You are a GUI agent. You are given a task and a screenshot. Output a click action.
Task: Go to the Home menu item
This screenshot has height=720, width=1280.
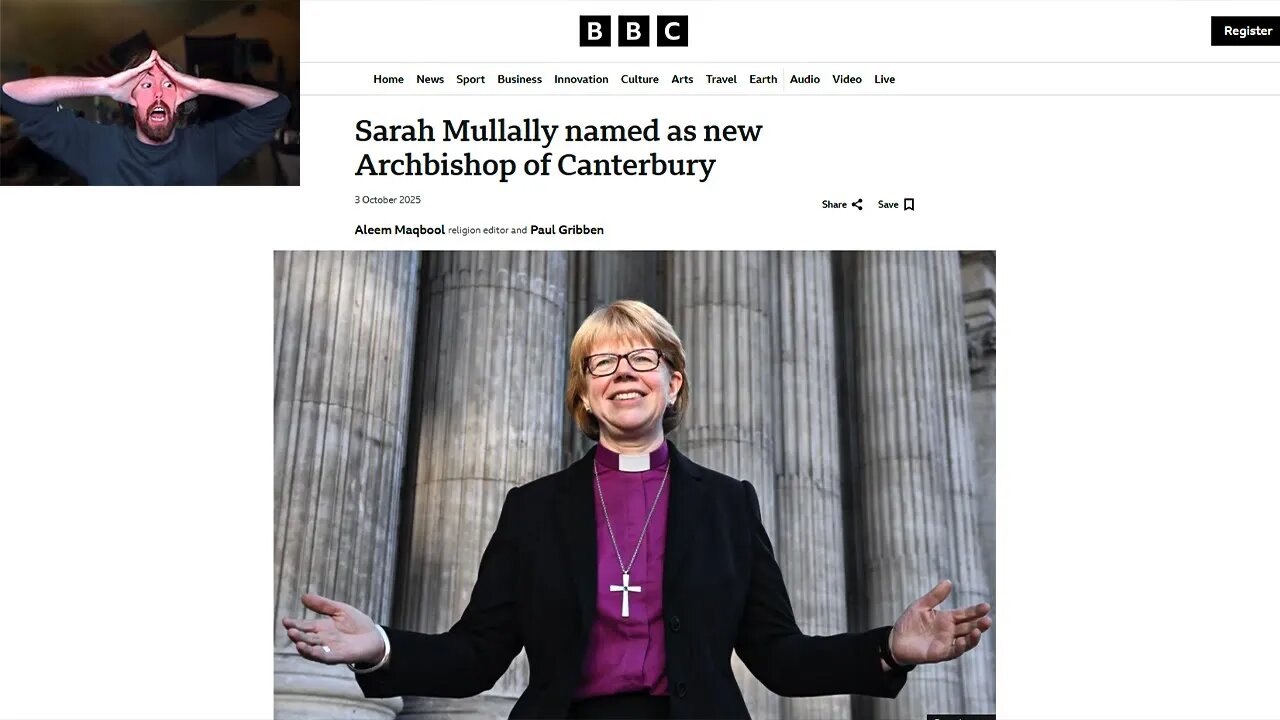[x=388, y=79]
